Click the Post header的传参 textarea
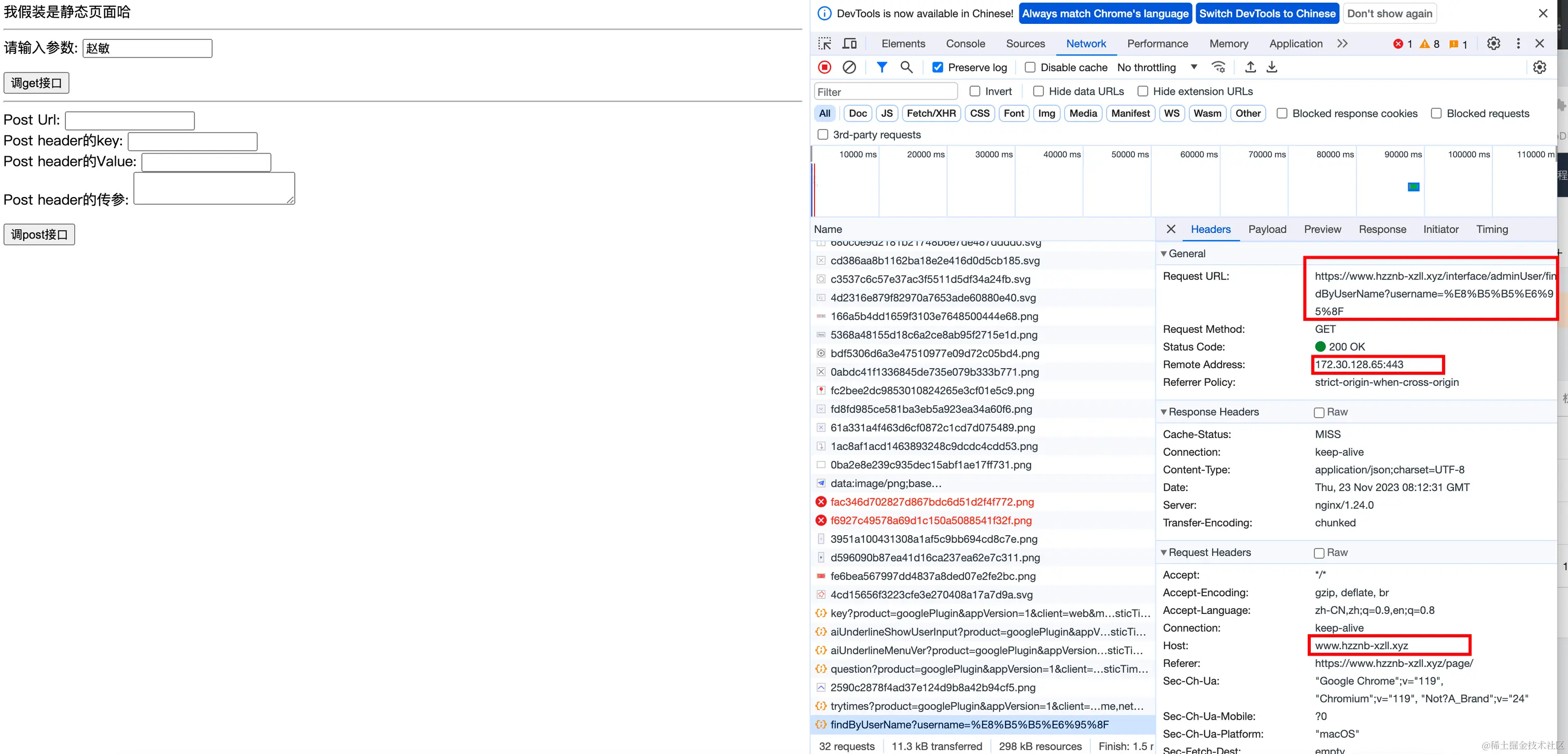Screen dimensions: 1568x754 [x=214, y=189]
